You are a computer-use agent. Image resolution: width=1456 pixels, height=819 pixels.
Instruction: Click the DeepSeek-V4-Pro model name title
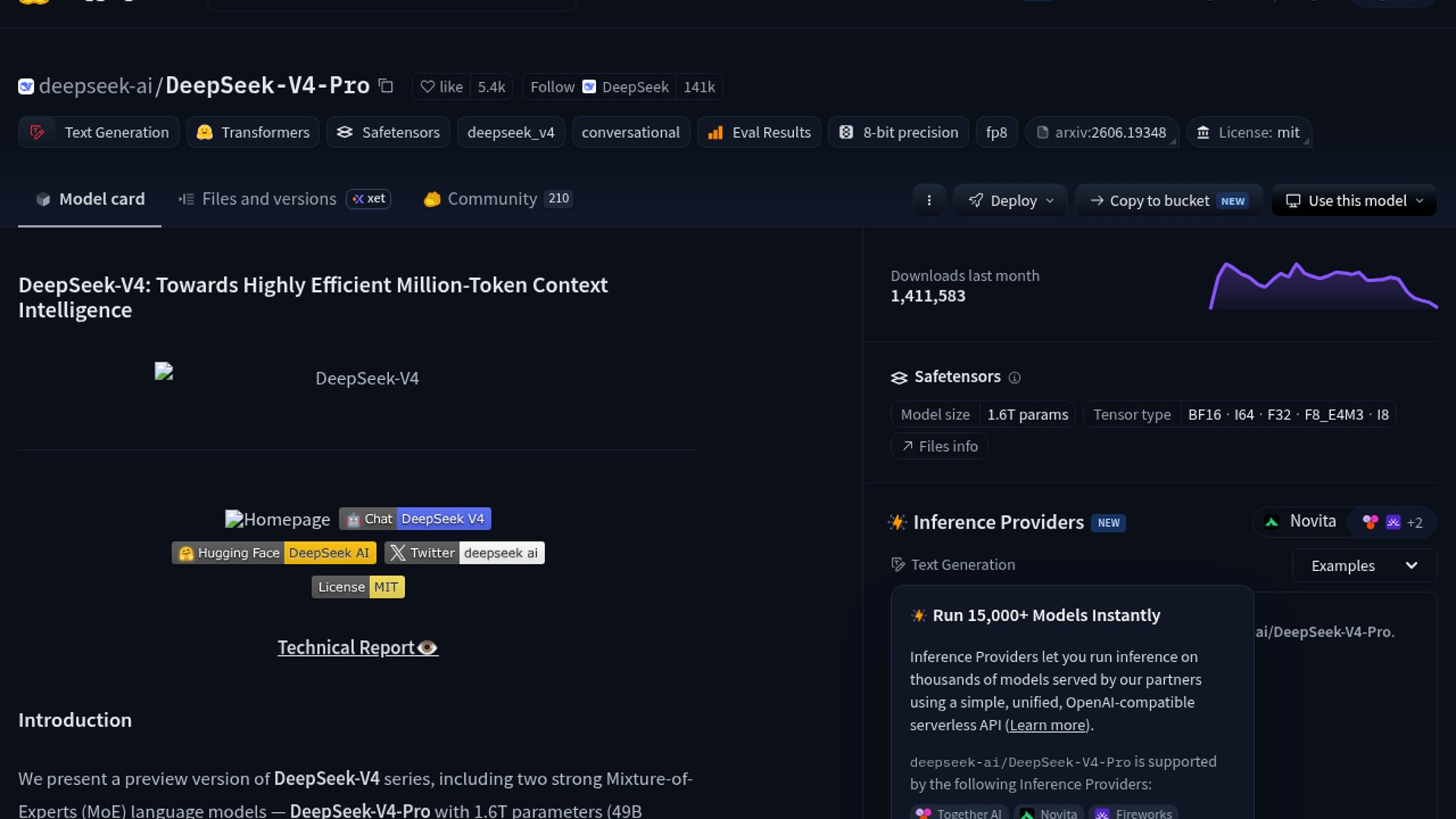coord(268,86)
